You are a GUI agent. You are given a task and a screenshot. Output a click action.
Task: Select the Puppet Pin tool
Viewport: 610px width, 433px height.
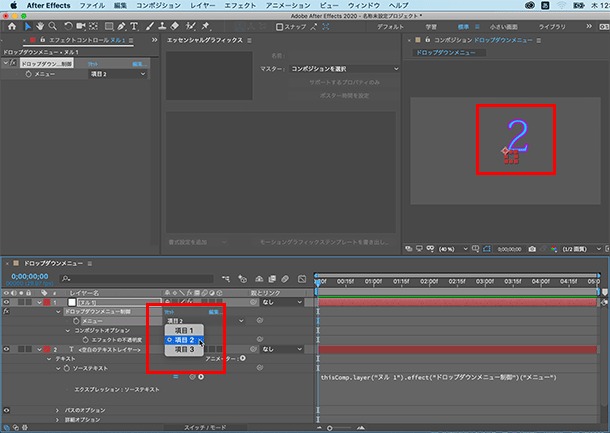(205, 26)
